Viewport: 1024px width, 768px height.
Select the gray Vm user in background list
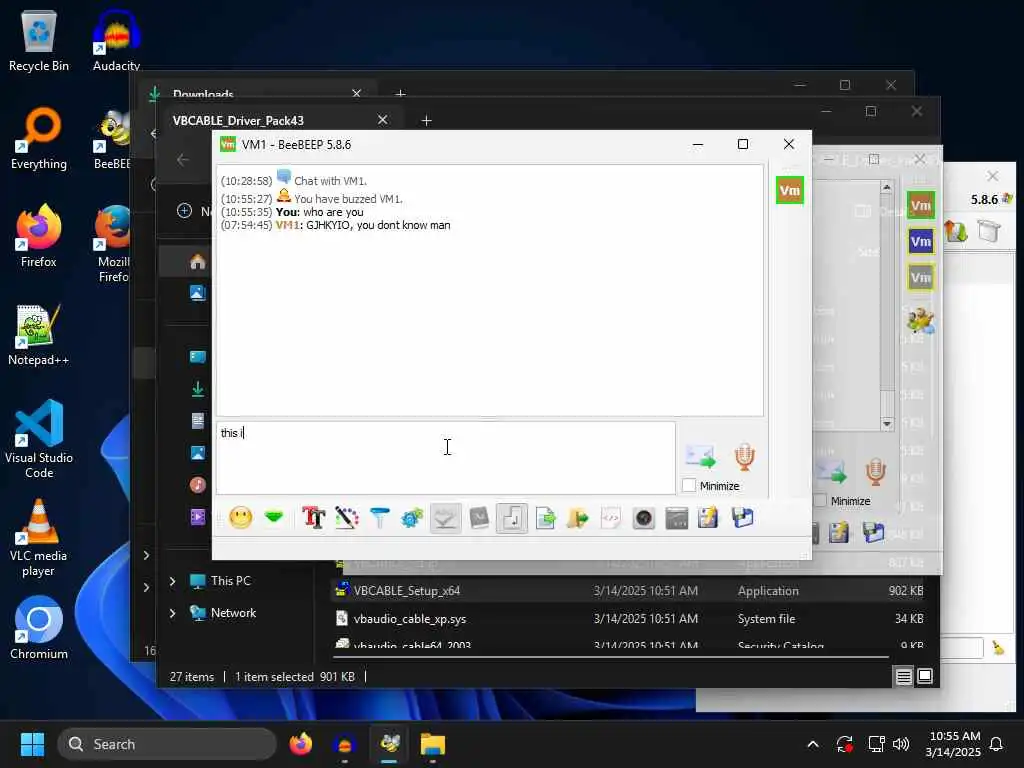pos(920,278)
